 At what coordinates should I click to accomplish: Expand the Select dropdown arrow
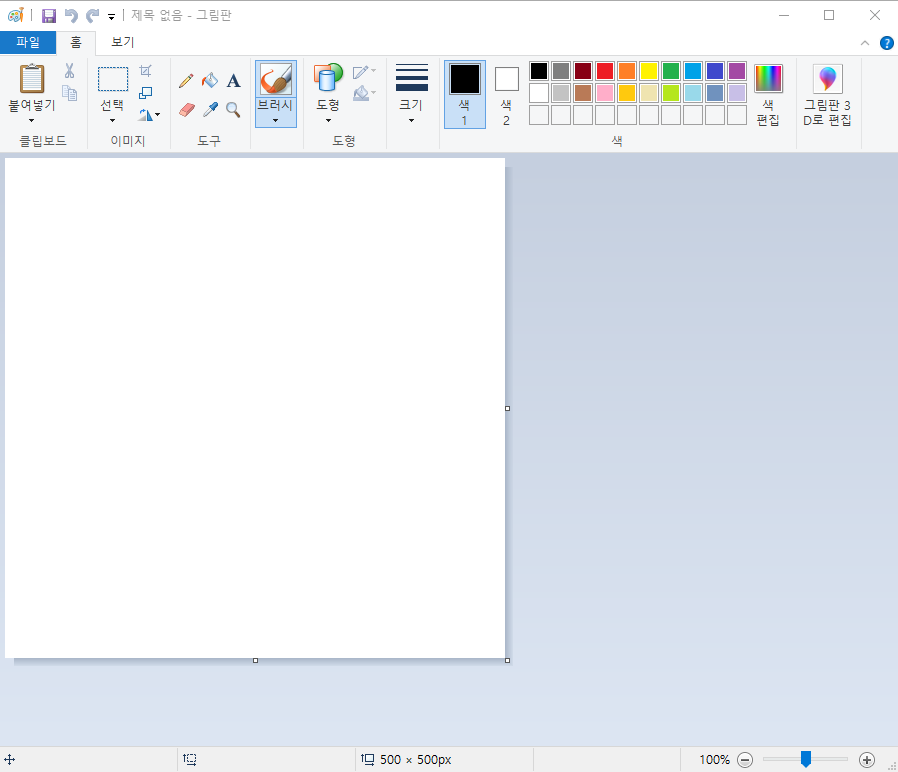[112, 120]
